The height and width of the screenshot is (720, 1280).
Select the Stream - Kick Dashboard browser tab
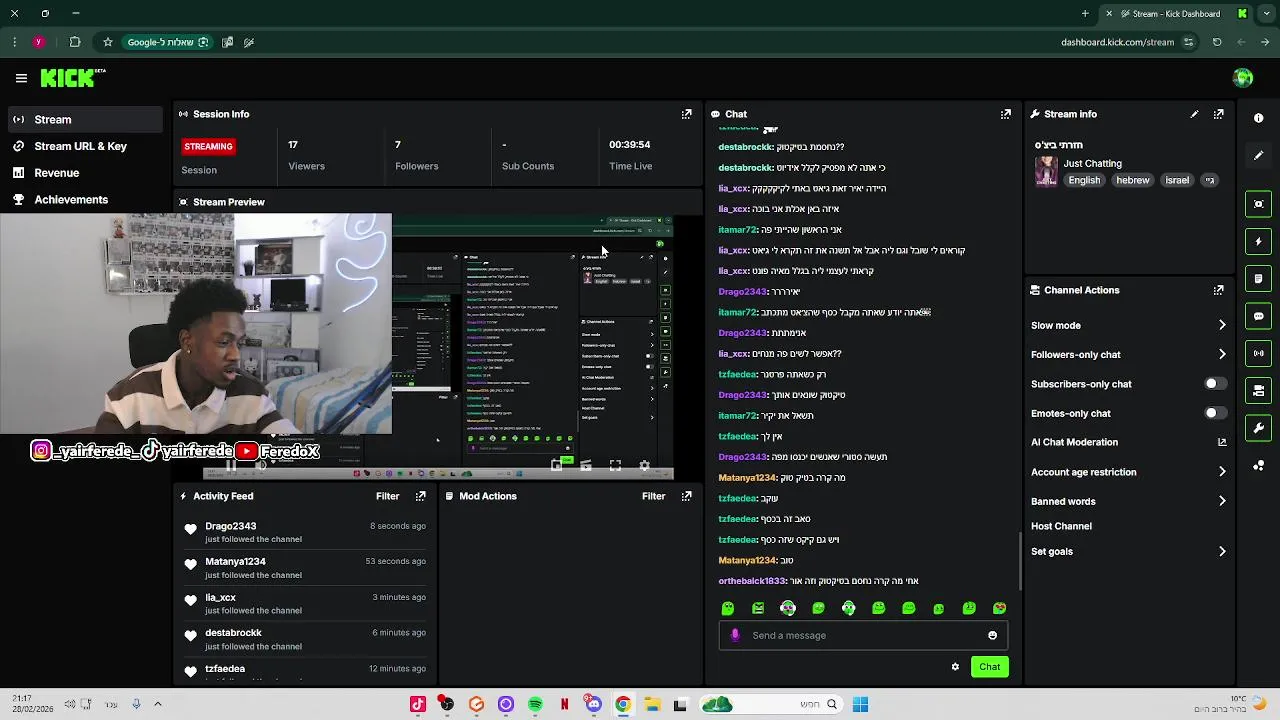[1176, 14]
